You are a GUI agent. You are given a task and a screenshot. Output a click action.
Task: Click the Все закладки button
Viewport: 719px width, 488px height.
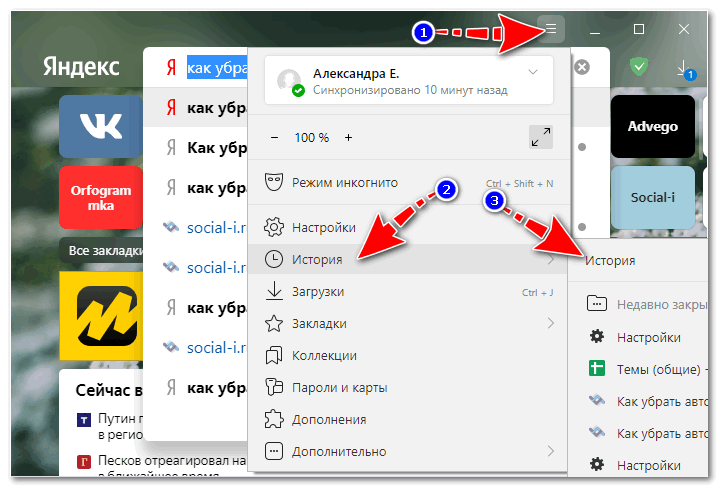pos(102,250)
